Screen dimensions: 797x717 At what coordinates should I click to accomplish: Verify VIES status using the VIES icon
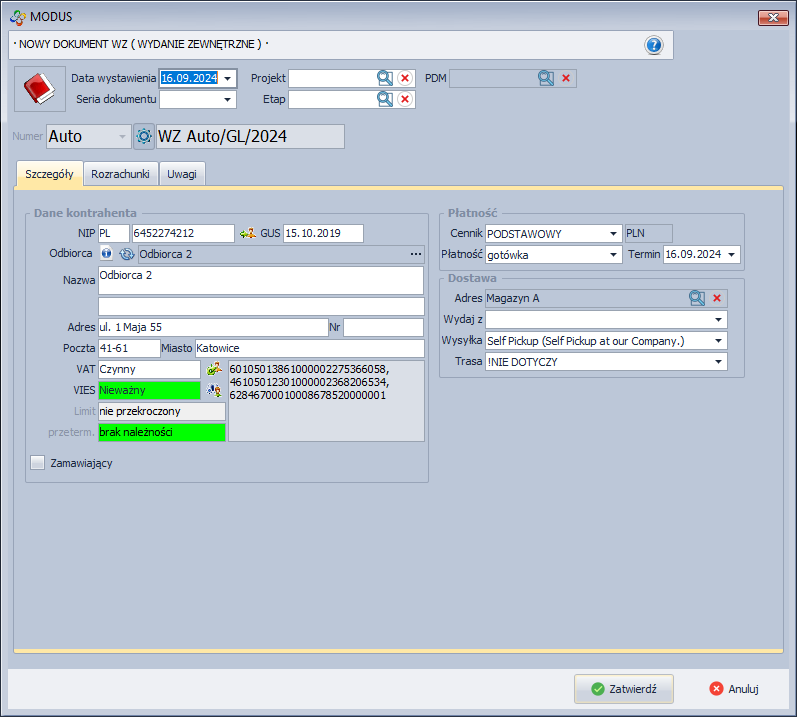point(214,390)
